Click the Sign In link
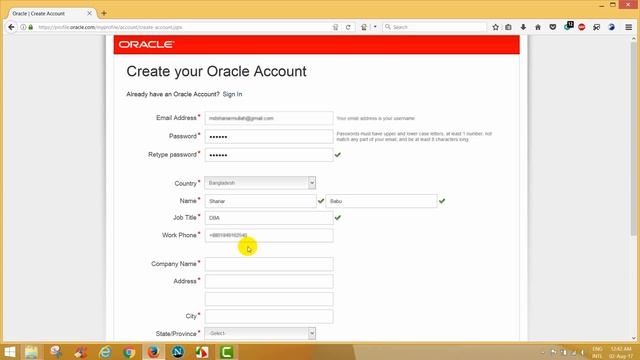Viewport: 640px width, 360px height. [x=232, y=94]
